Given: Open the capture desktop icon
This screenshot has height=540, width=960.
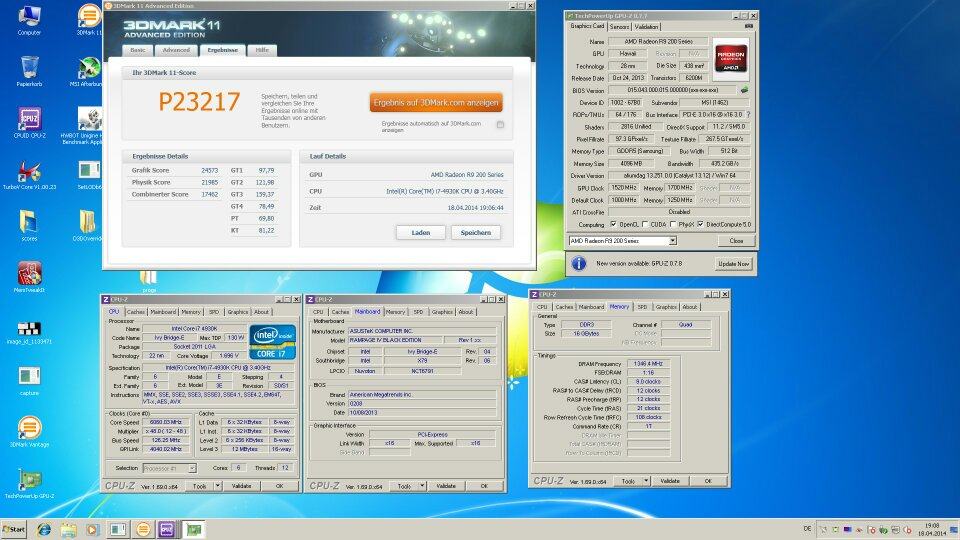Looking at the screenshot, I should [29, 381].
